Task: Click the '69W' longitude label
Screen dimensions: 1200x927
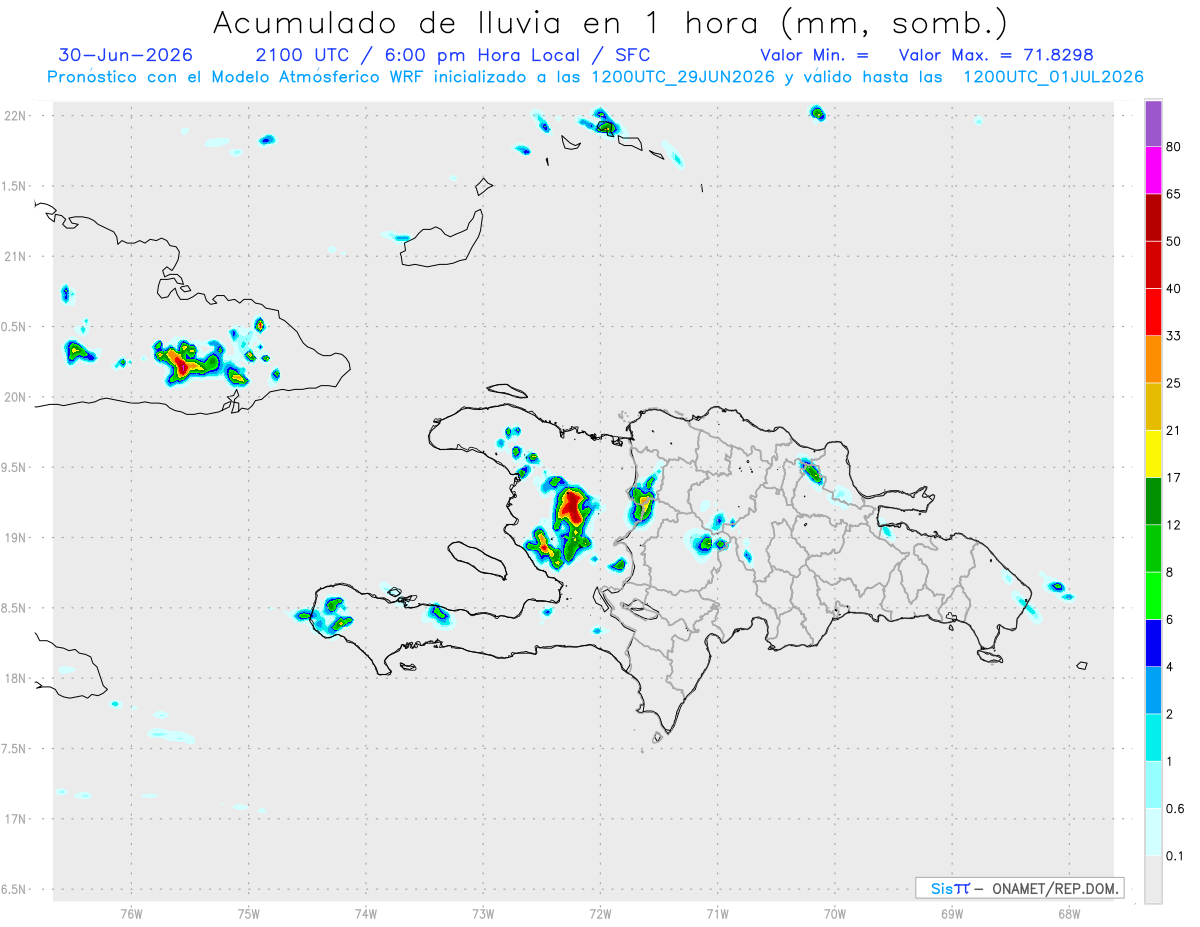Action: 952,913
